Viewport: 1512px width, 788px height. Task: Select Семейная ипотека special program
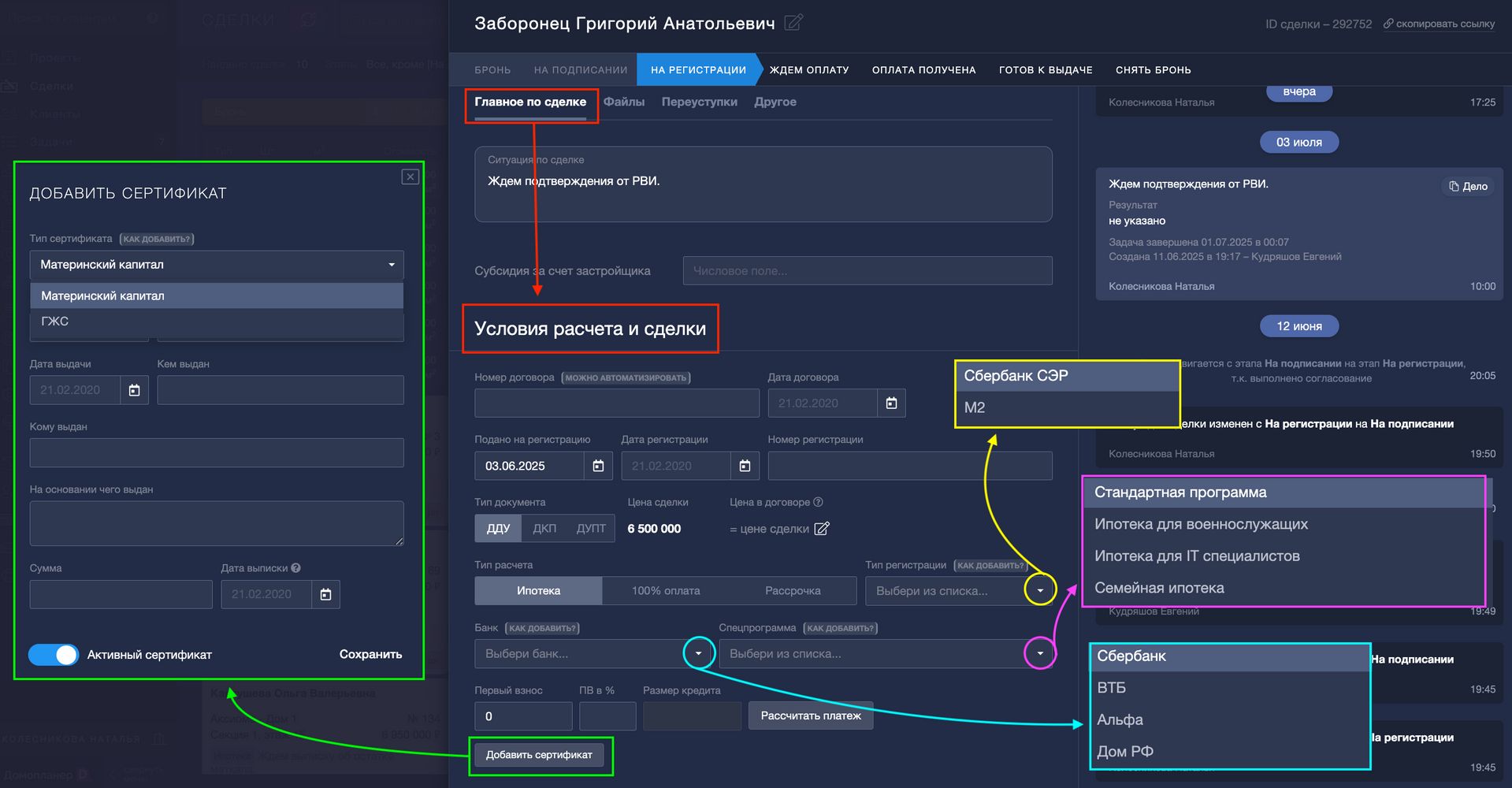click(1284, 588)
